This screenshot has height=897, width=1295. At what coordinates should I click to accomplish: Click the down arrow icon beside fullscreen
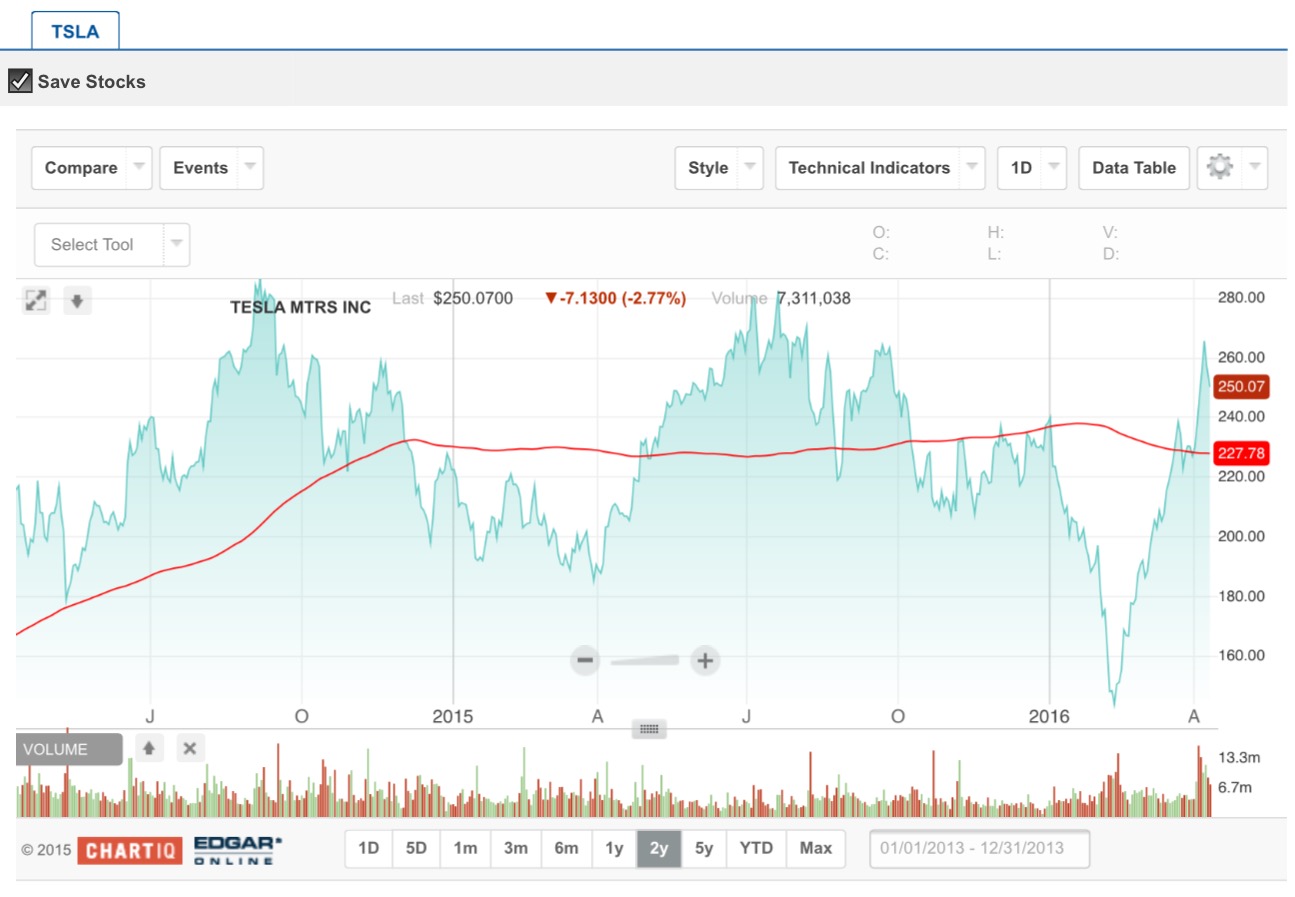[x=78, y=300]
